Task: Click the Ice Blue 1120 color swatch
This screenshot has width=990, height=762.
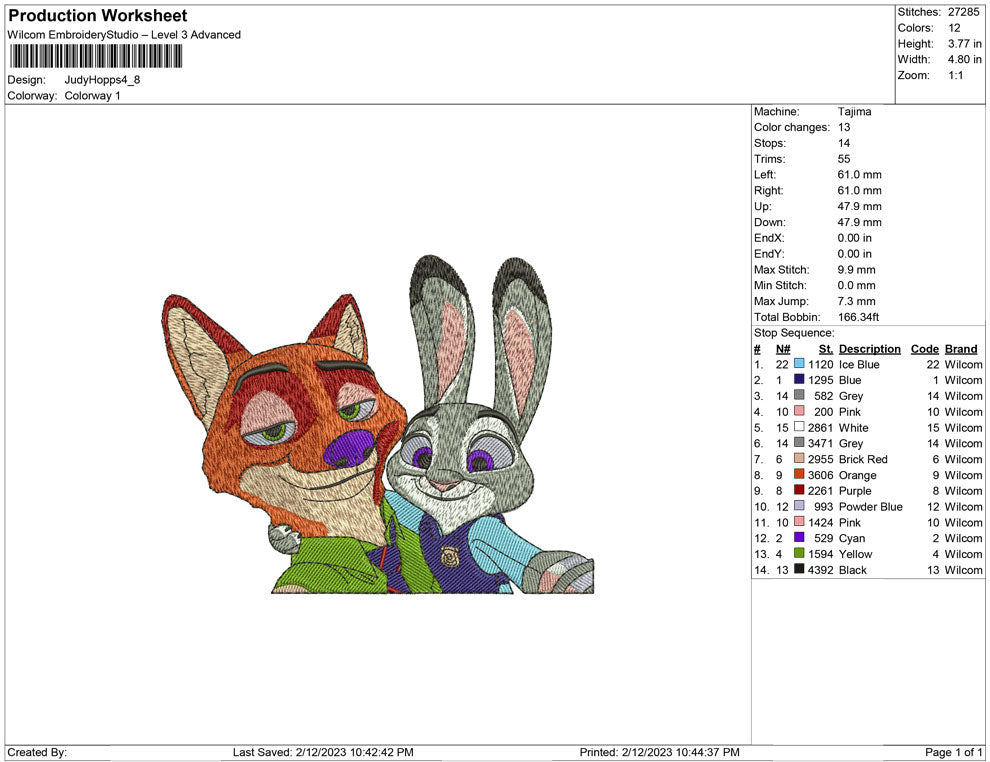Action: click(799, 364)
